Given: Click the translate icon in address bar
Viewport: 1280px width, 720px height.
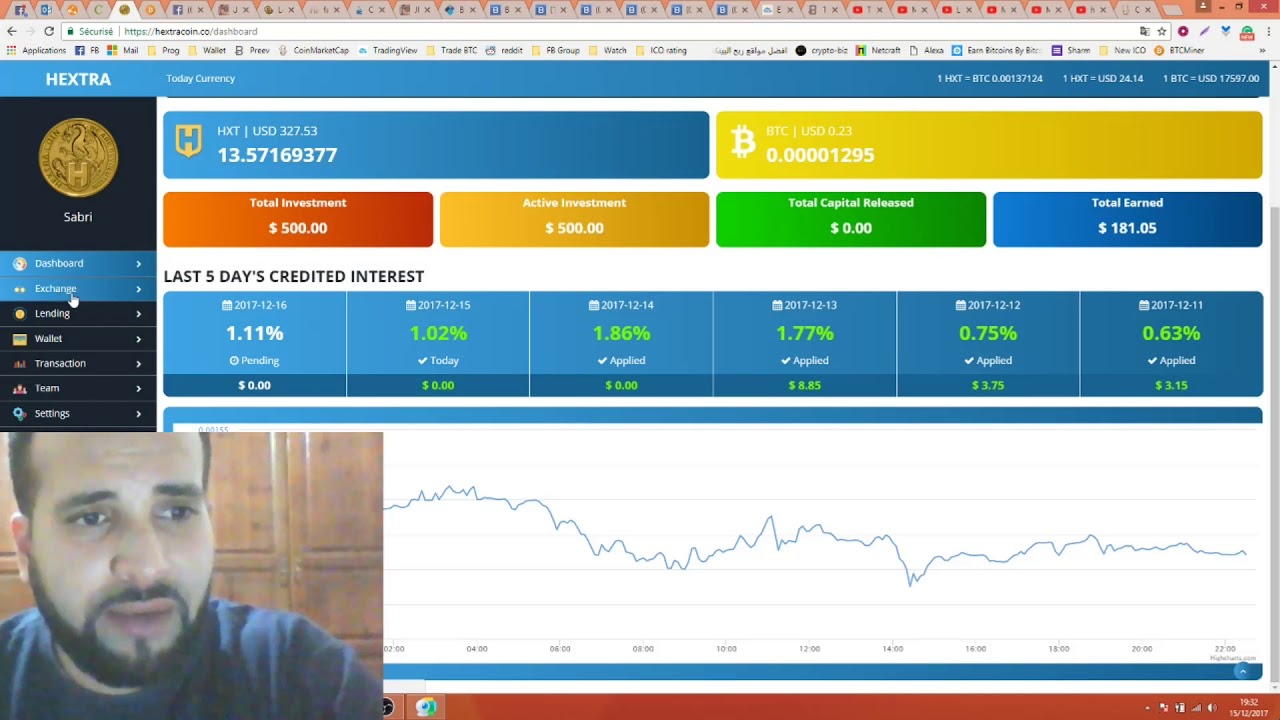Looking at the screenshot, I should tap(1144, 31).
